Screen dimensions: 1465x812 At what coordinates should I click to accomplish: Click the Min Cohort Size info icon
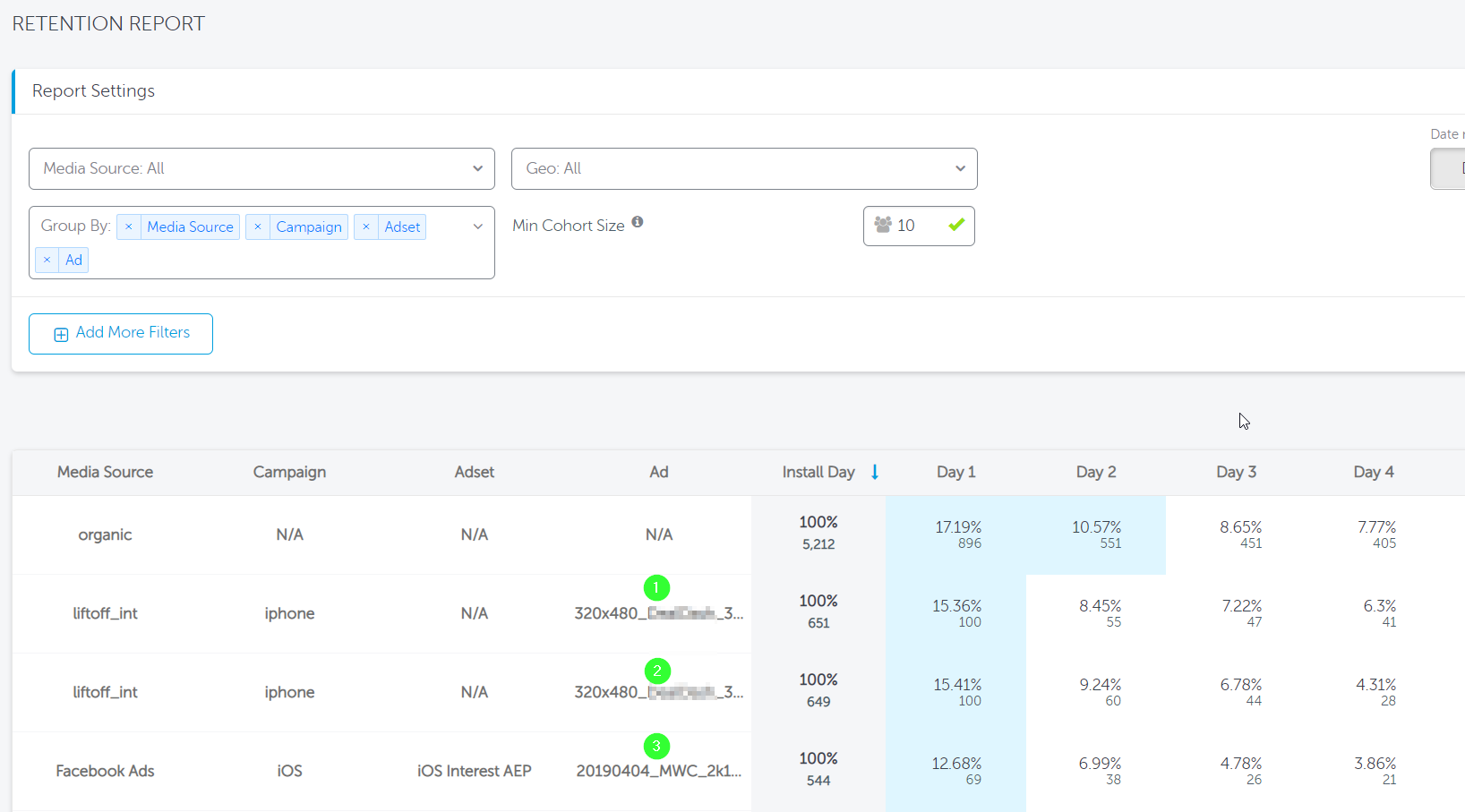point(638,223)
